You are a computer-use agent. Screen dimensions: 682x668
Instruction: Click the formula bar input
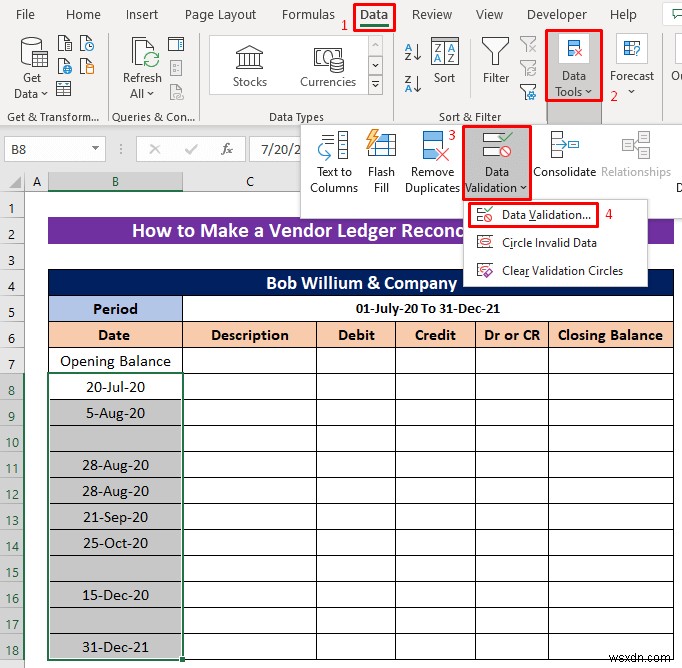(x=277, y=149)
